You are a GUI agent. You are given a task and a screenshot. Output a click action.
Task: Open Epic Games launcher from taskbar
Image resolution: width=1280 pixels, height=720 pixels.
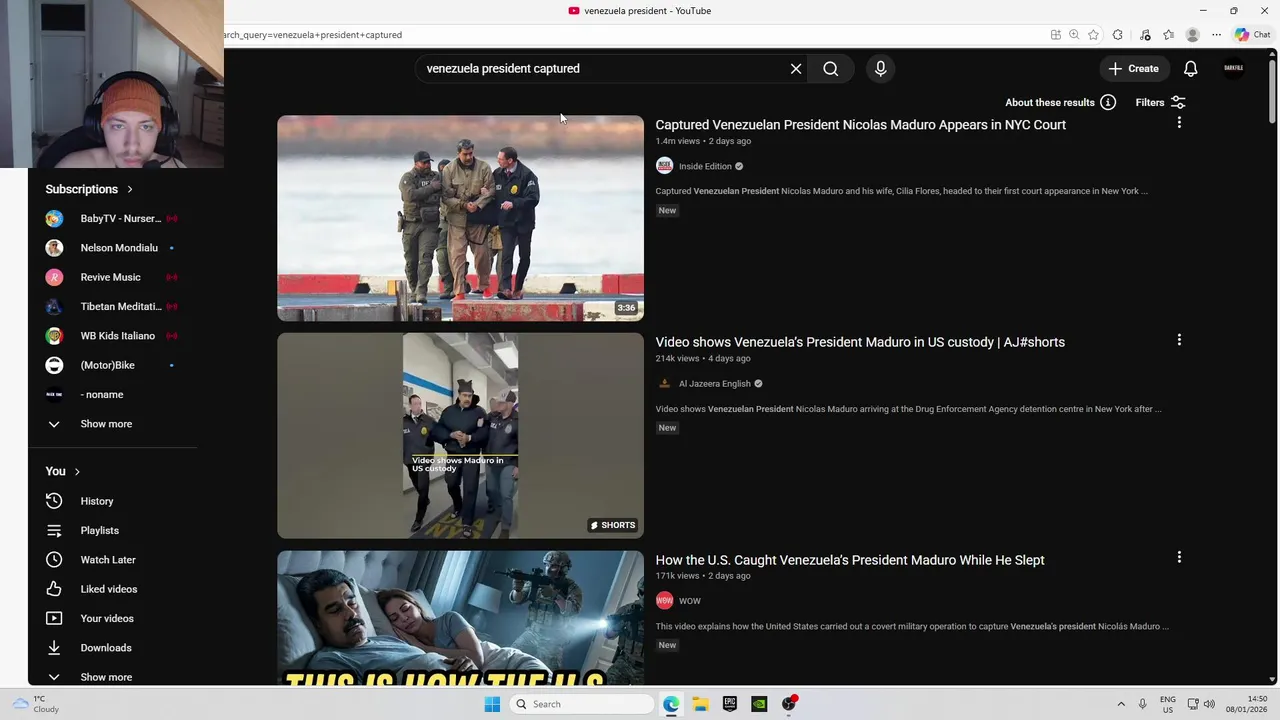point(730,704)
